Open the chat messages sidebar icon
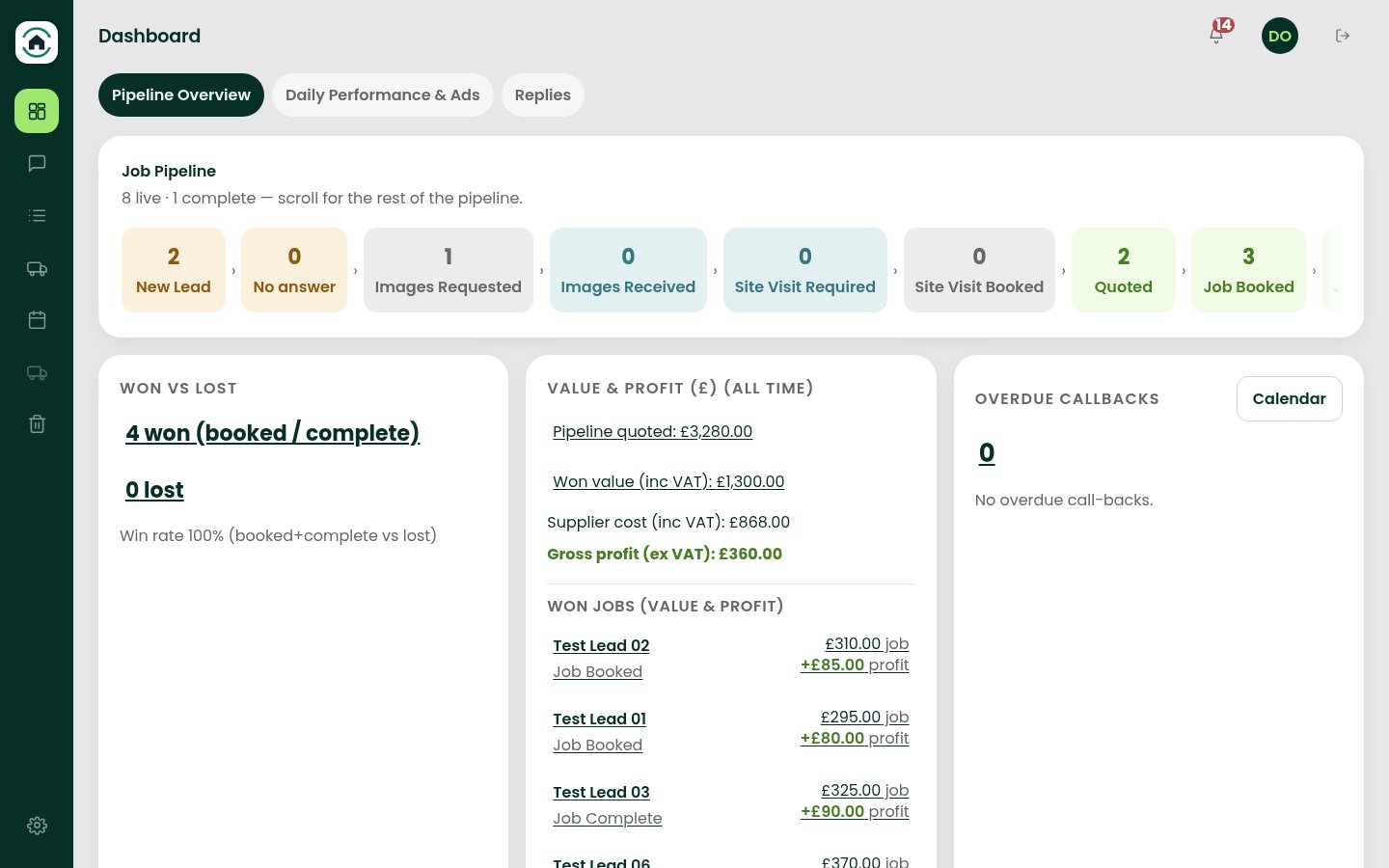This screenshot has height=868, width=1389. [37, 163]
